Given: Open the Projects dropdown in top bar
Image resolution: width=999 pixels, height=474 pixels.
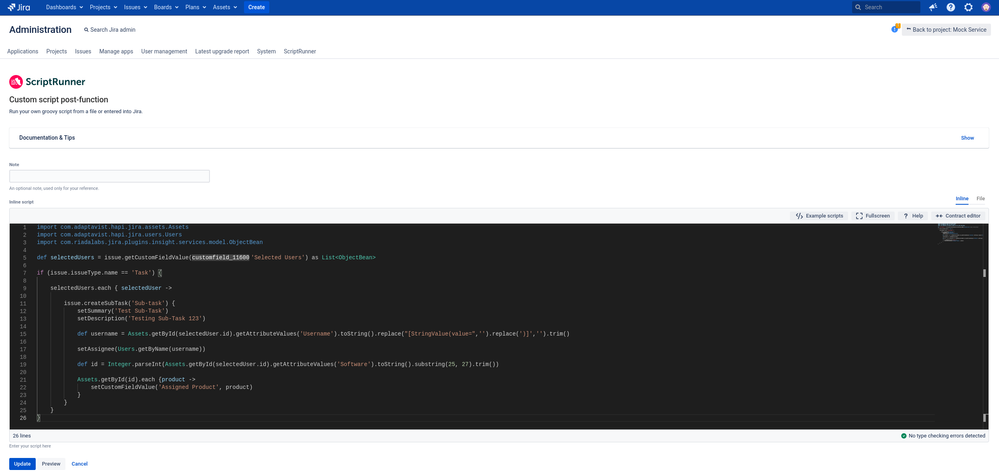Looking at the screenshot, I should tap(103, 7).
